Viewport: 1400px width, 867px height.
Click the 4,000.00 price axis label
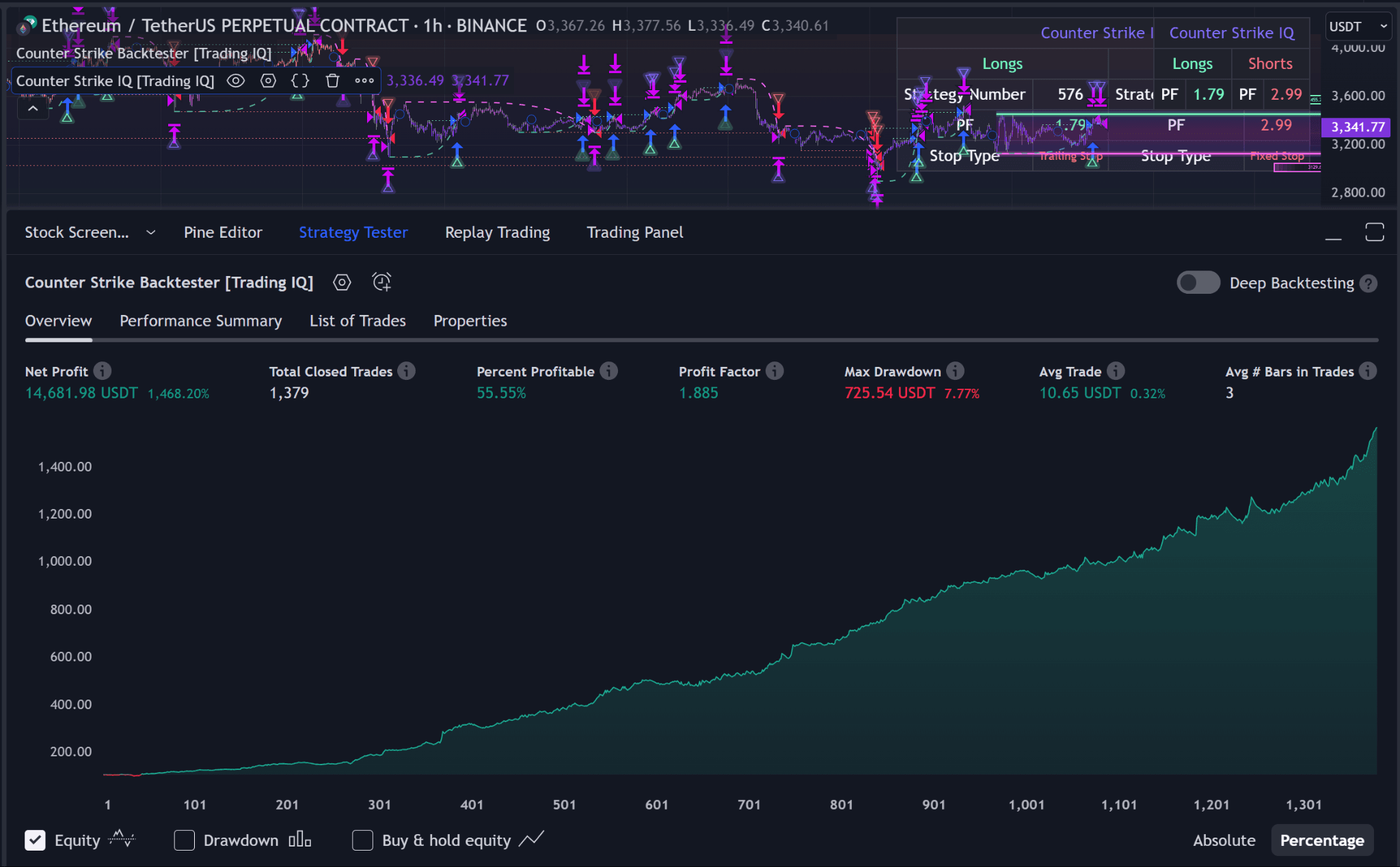pos(1358,48)
